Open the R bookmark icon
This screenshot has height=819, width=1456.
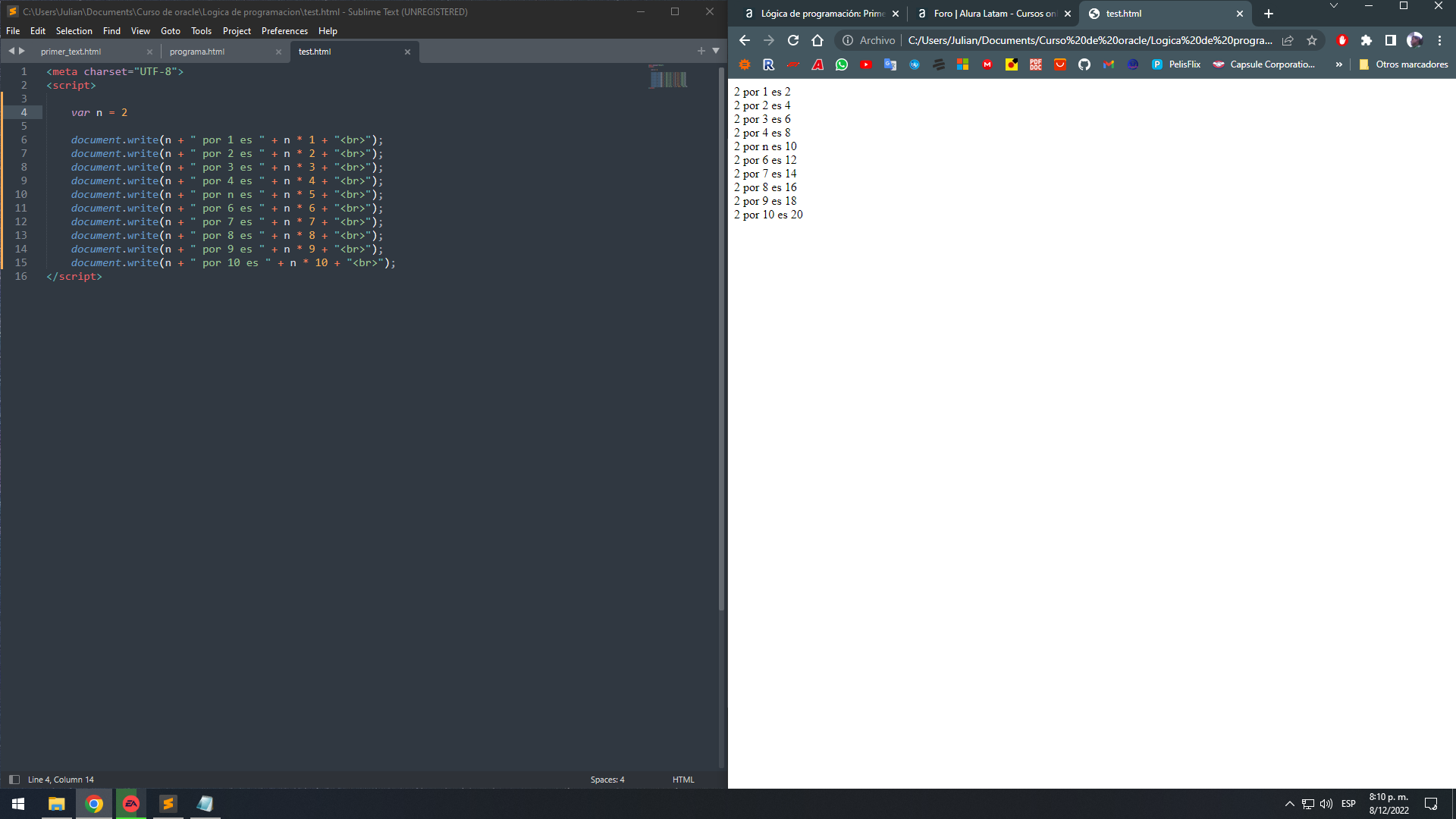point(769,64)
